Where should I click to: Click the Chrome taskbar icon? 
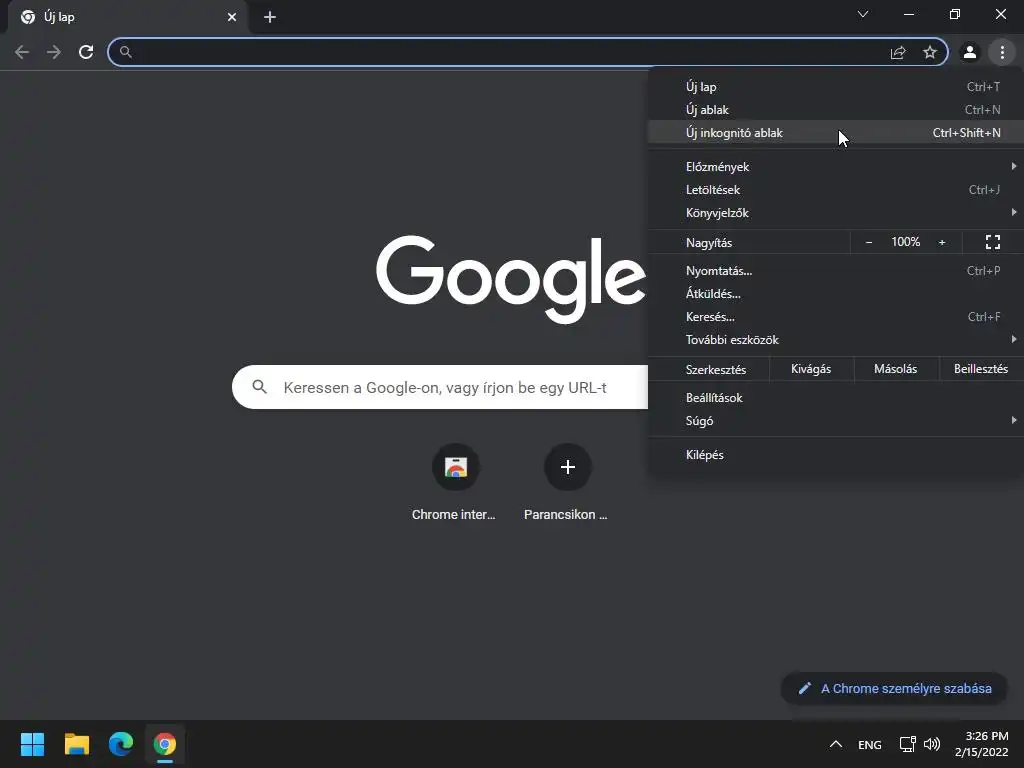pyautogui.click(x=165, y=744)
